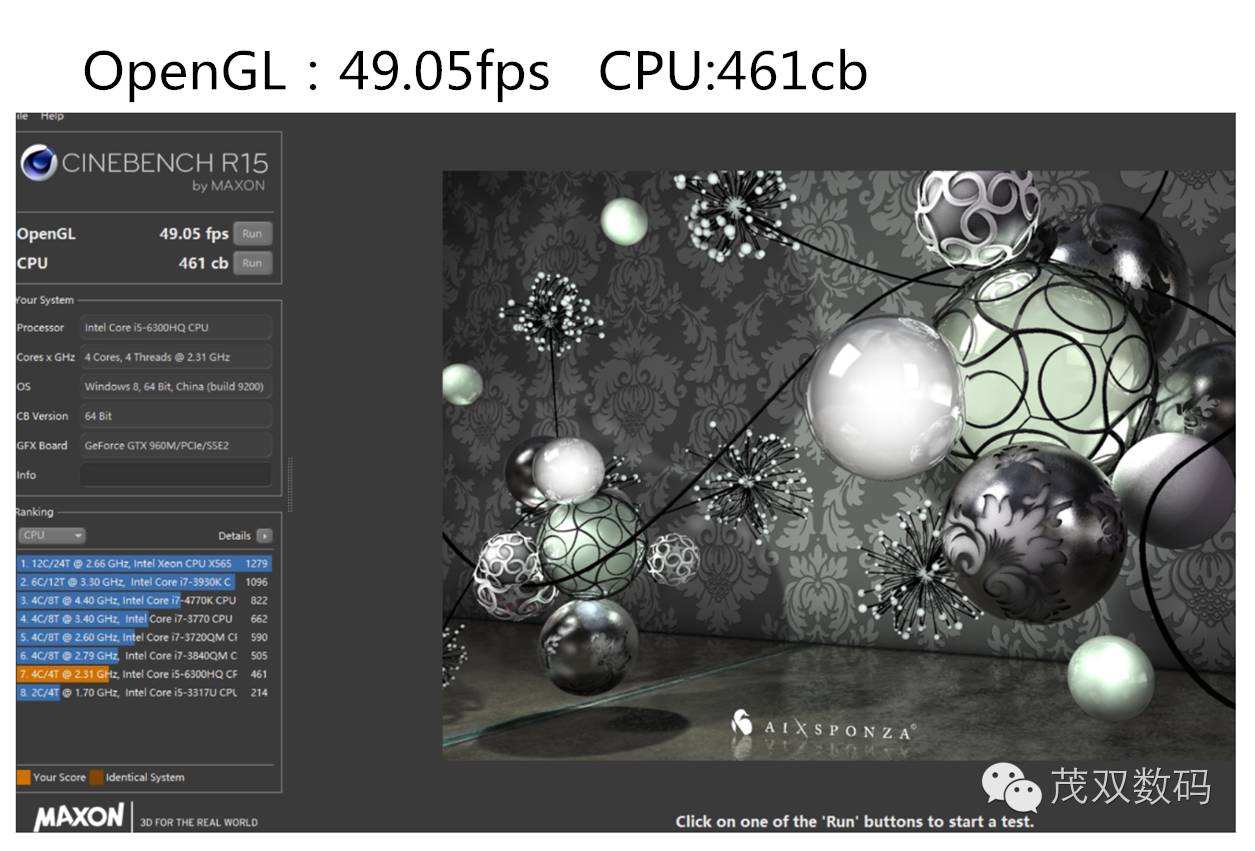1255x851 pixels.
Task: Click the MAXON logo at bottom left
Action: [x=78, y=816]
